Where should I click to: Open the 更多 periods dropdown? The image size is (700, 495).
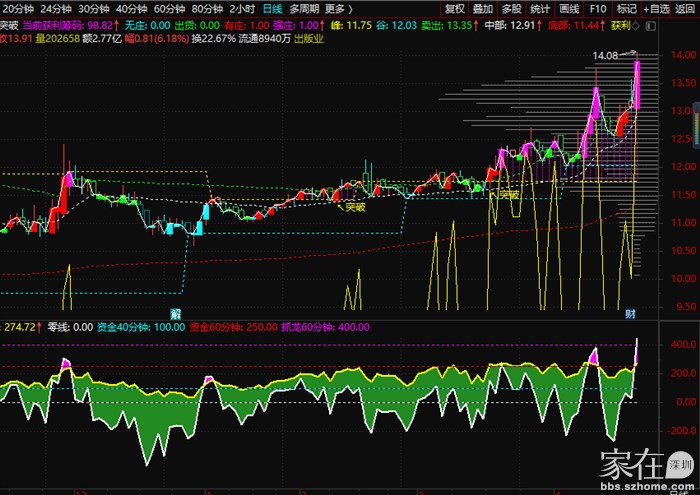pos(338,7)
